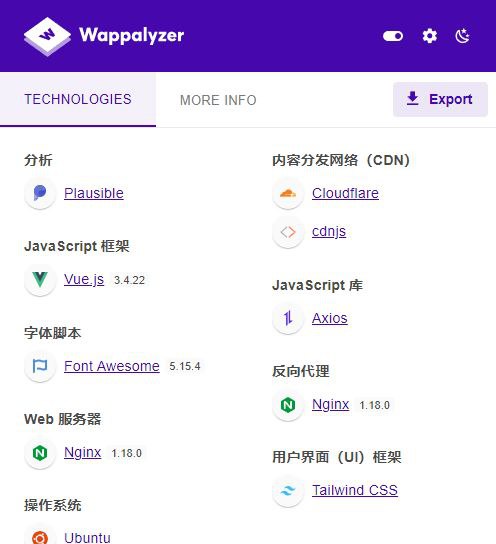This screenshot has width=496, height=544.
Task: Click the 反向代理 category heading
Action: (300, 371)
